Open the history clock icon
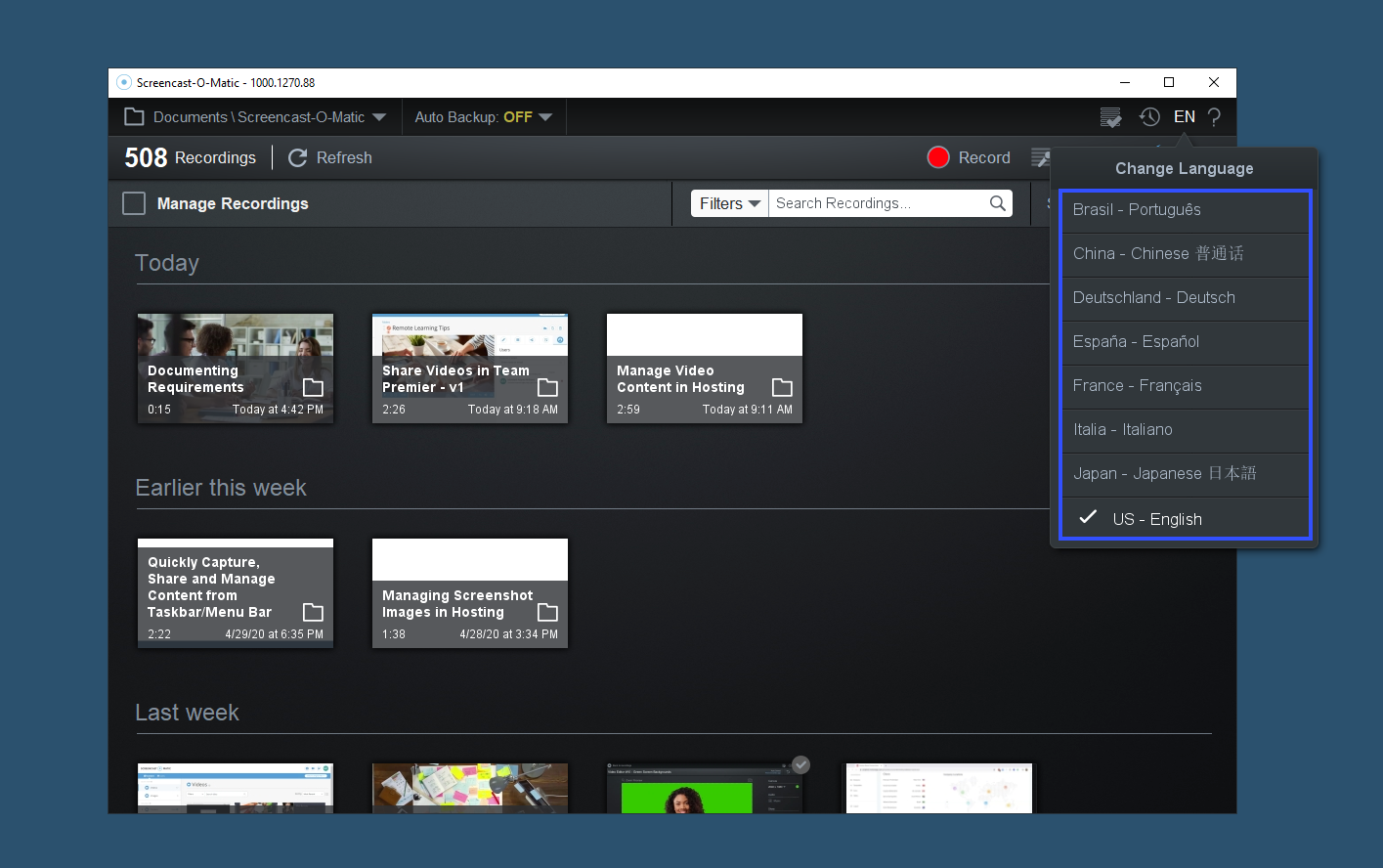Screen dimensions: 1383x868 (x=1149, y=117)
